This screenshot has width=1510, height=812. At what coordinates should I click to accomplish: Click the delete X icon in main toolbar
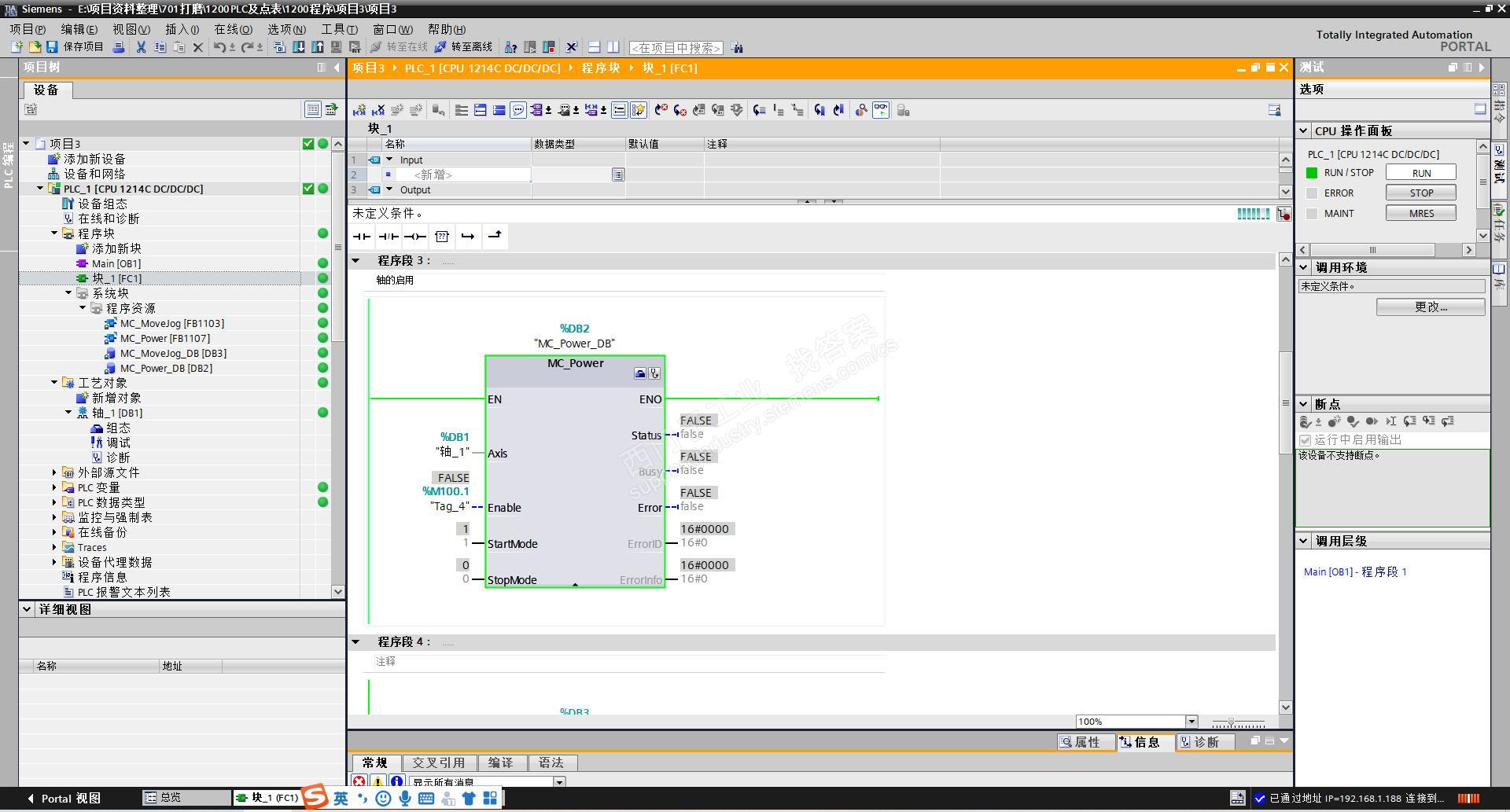198,47
